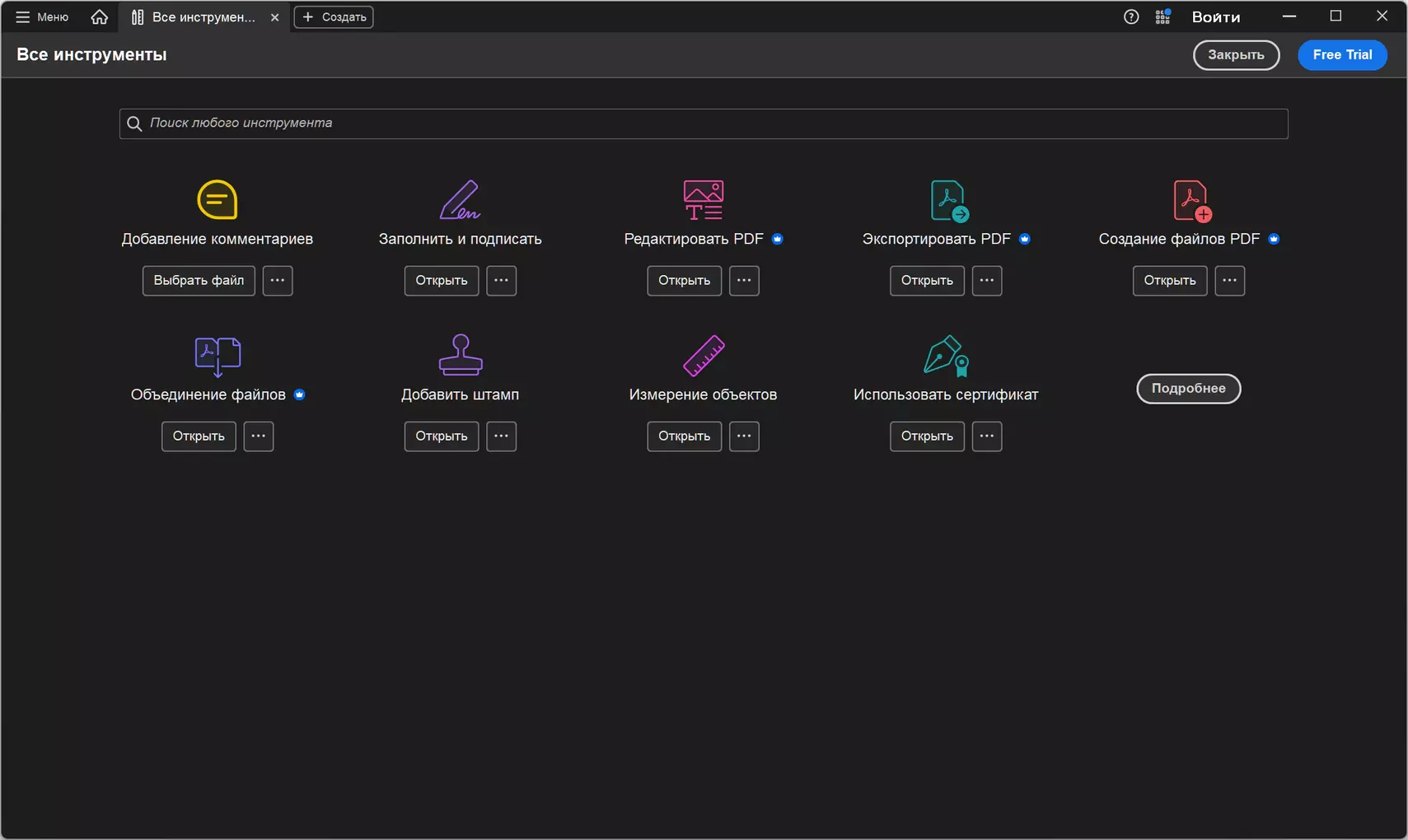Open more options for Объединение файлов

259,436
